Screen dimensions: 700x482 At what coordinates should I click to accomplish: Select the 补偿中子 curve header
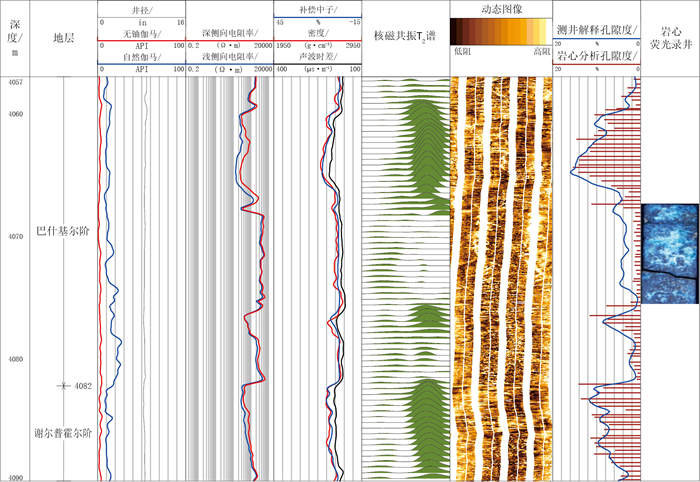click(316, 8)
